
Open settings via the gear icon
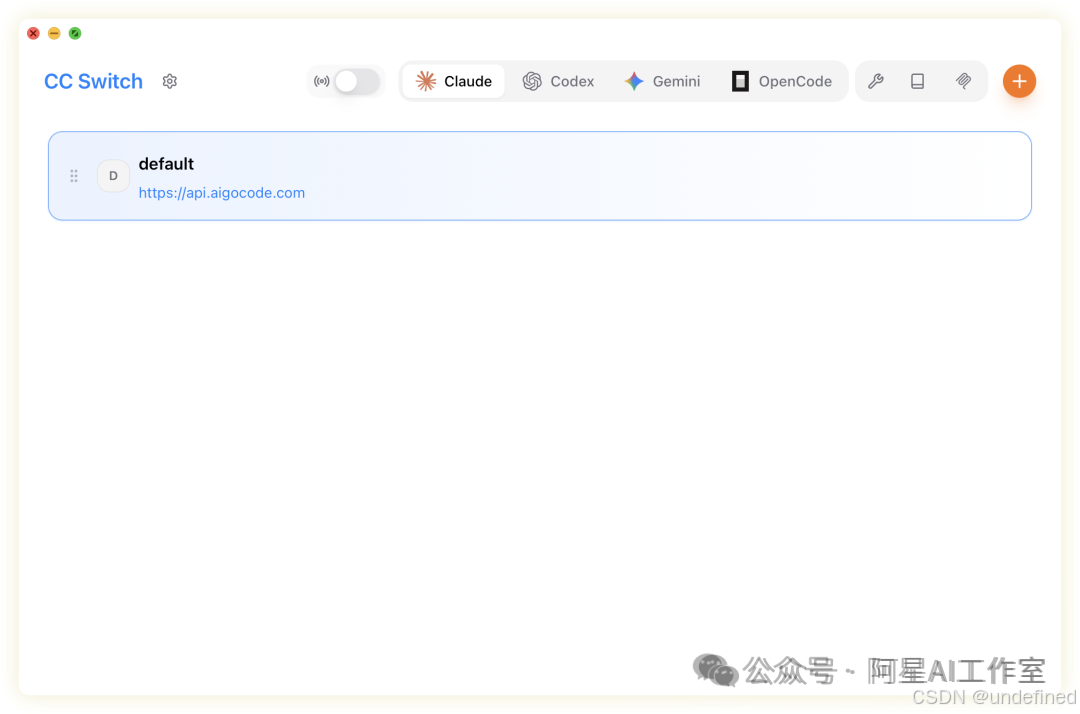[169, 81]
